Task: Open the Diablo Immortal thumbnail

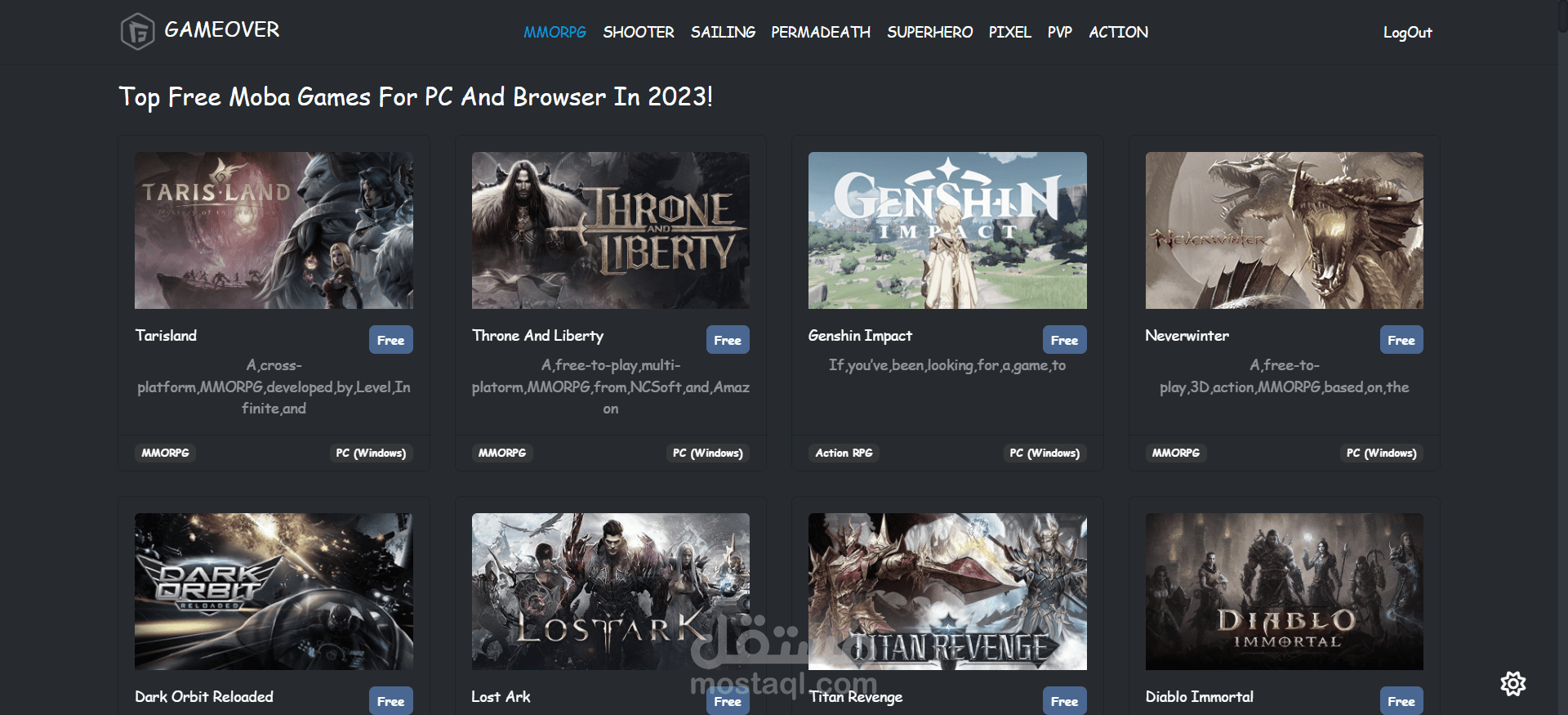Action: (x=1285, y=592)
